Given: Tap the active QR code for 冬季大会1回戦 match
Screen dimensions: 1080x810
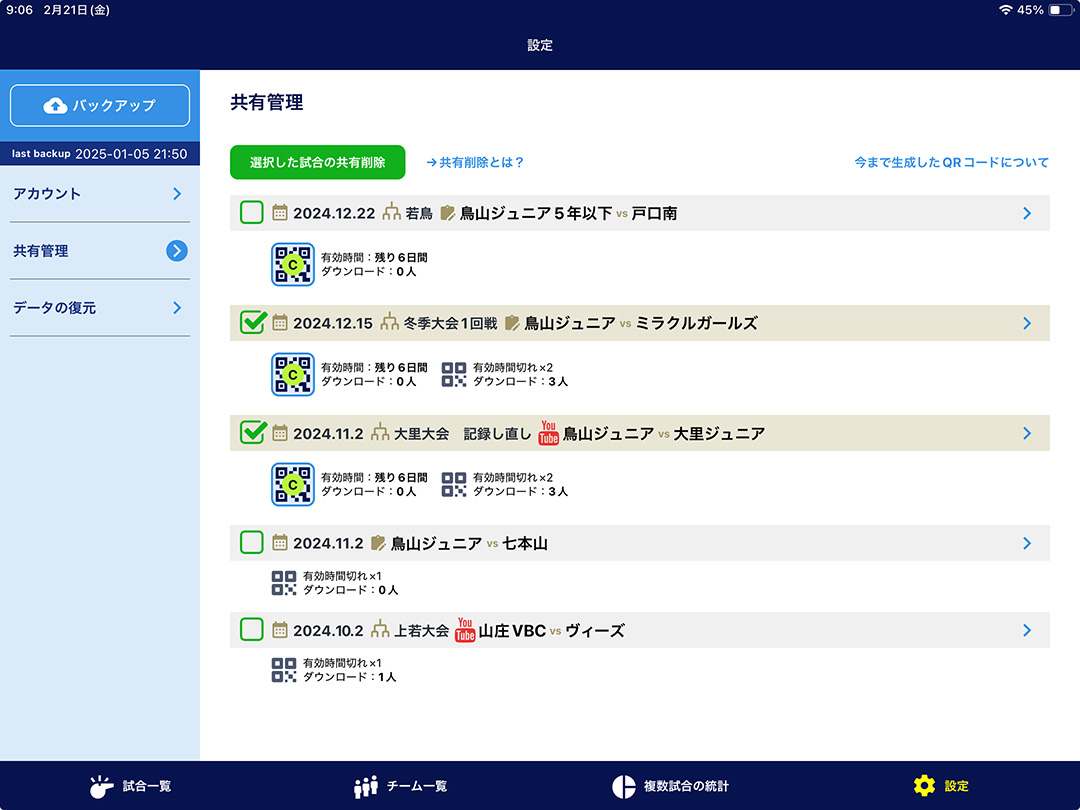Looking at the screenshot, I should click(293, 374).
